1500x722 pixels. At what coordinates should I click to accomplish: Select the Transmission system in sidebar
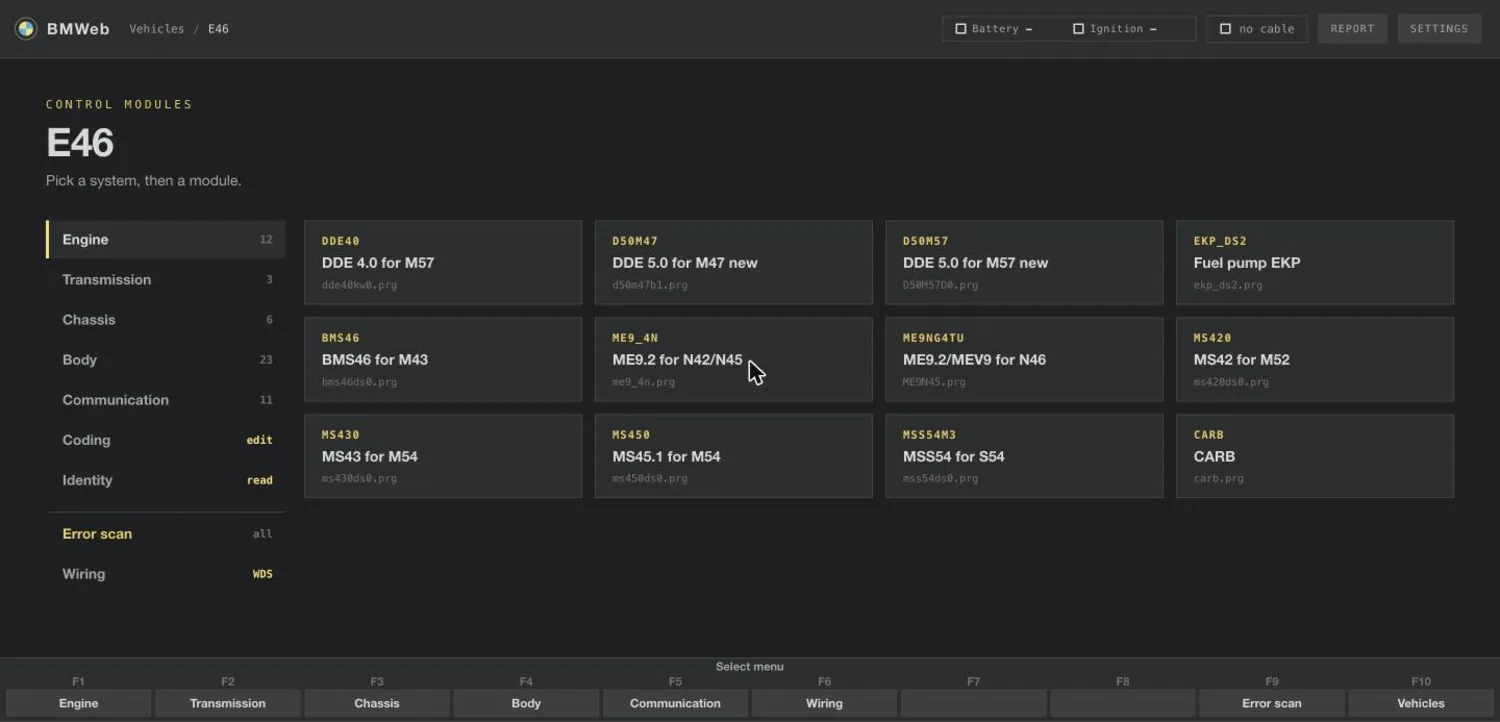[x=166, y=280]
